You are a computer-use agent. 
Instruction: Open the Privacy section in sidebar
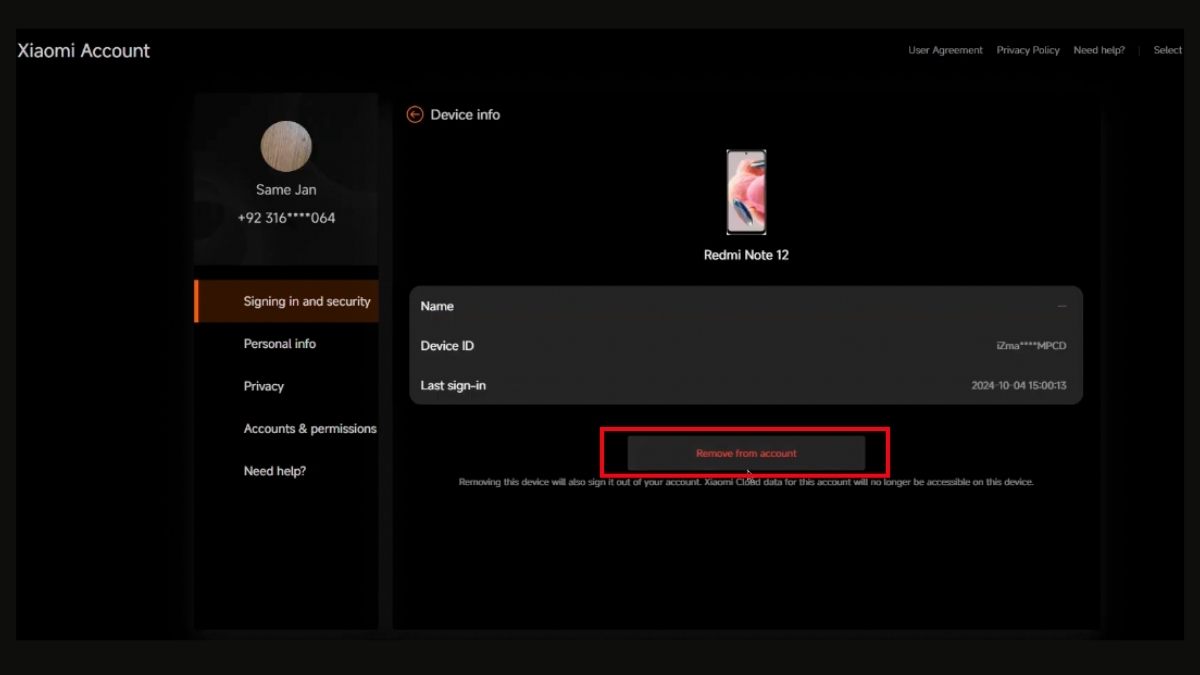point(264,386)
